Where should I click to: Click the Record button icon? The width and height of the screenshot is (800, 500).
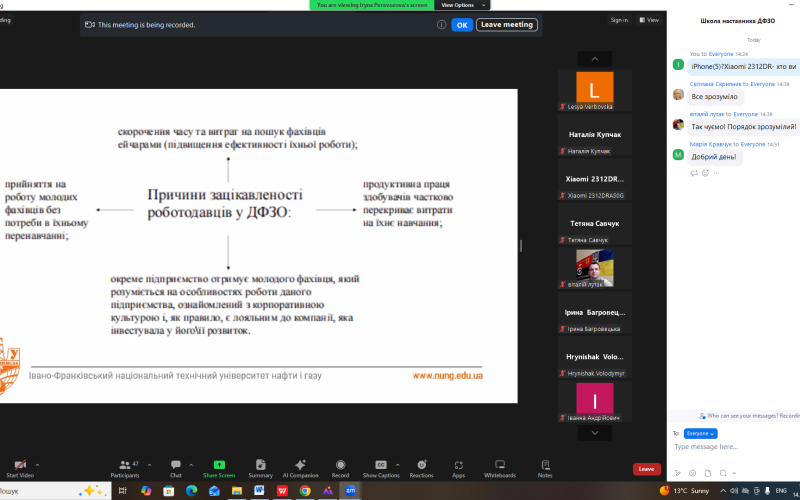[340, 464]
